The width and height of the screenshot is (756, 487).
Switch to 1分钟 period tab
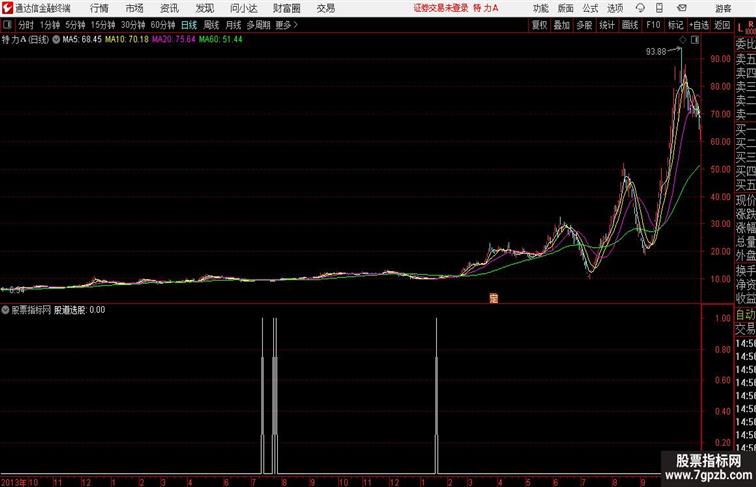[x=50, y=25]
